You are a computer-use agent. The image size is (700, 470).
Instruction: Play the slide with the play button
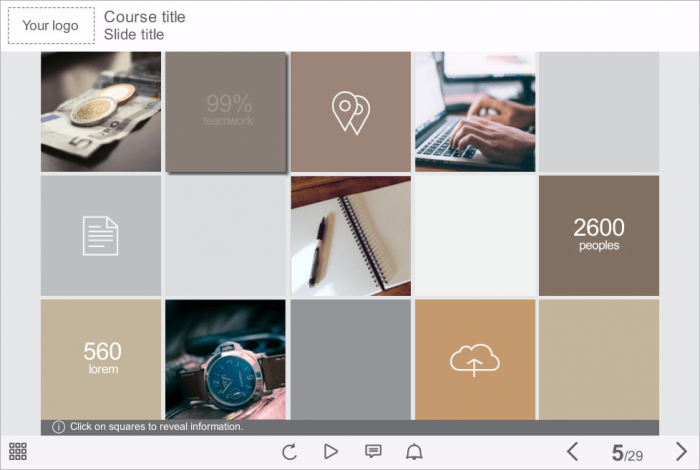[x=331, y=451]
